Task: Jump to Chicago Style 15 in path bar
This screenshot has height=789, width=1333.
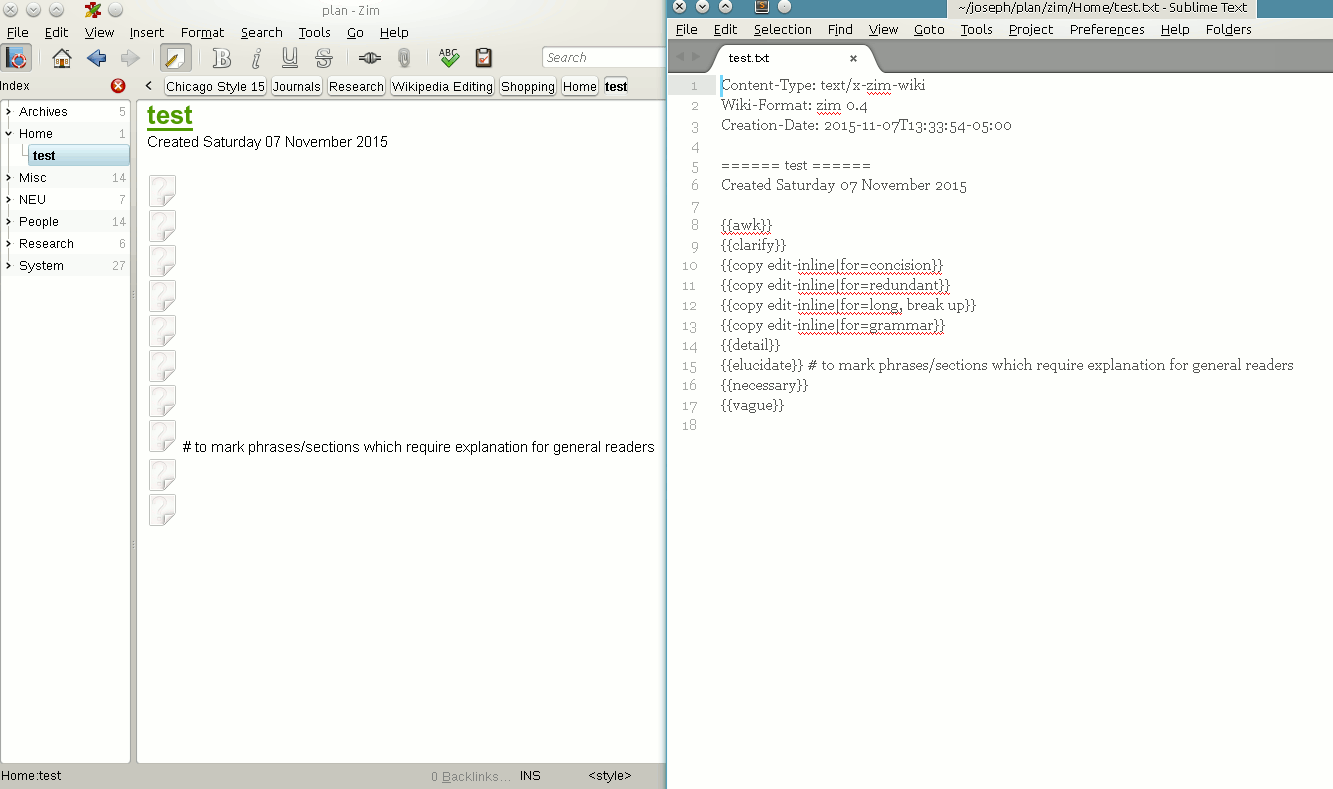Action: click(x=215, y=86)
